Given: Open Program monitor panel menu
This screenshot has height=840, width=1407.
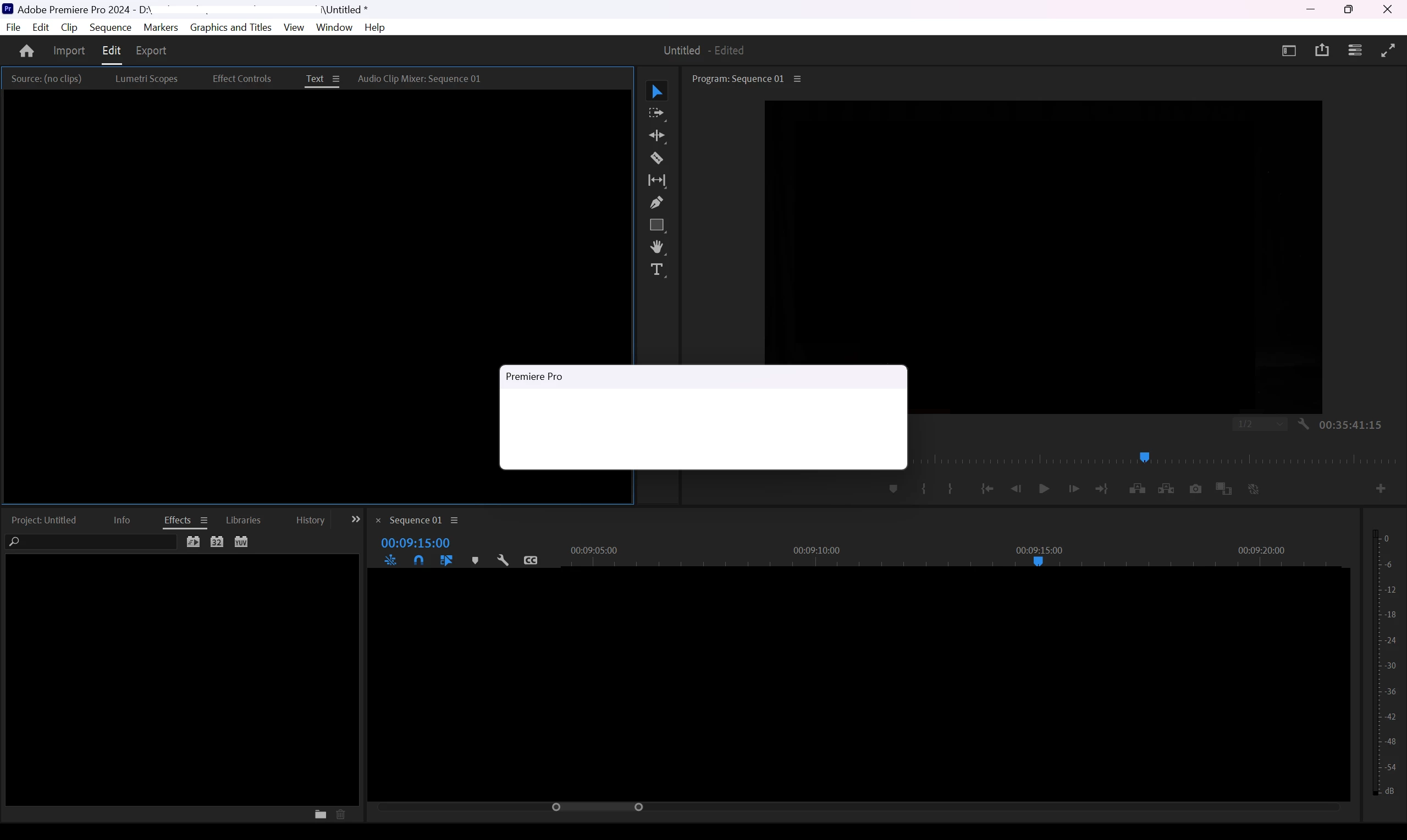Looking at the screenshot, I should pos(797,79).
